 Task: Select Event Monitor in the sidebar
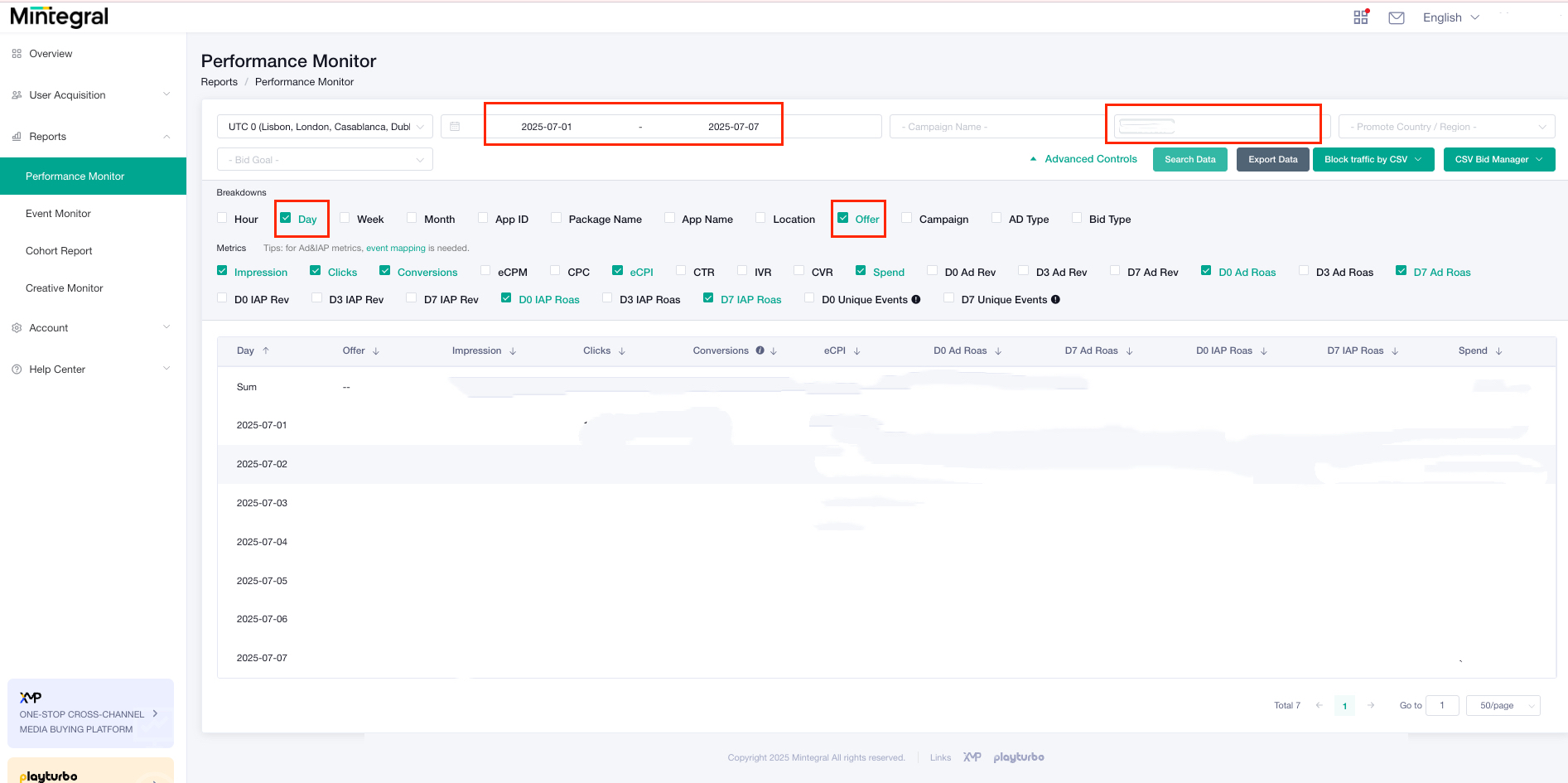[x=58, y=213]
